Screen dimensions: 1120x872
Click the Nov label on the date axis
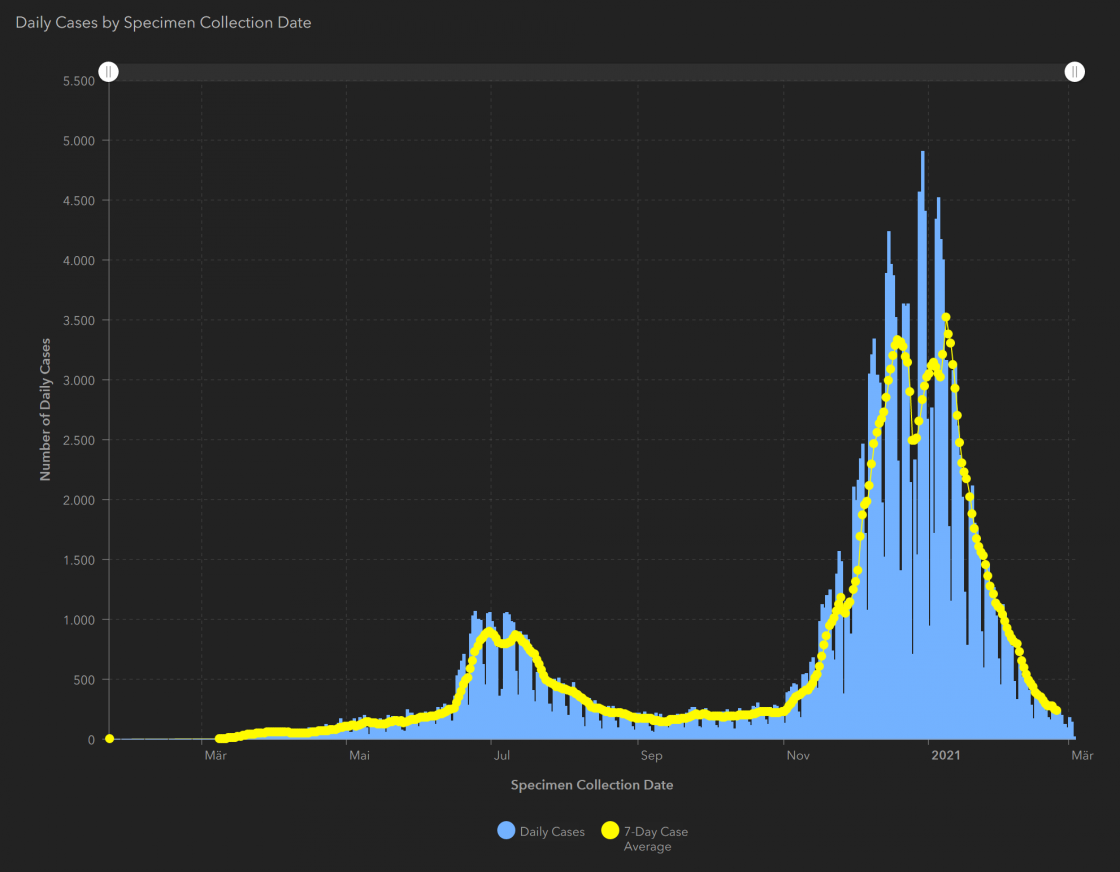click(x=797, y=756)
